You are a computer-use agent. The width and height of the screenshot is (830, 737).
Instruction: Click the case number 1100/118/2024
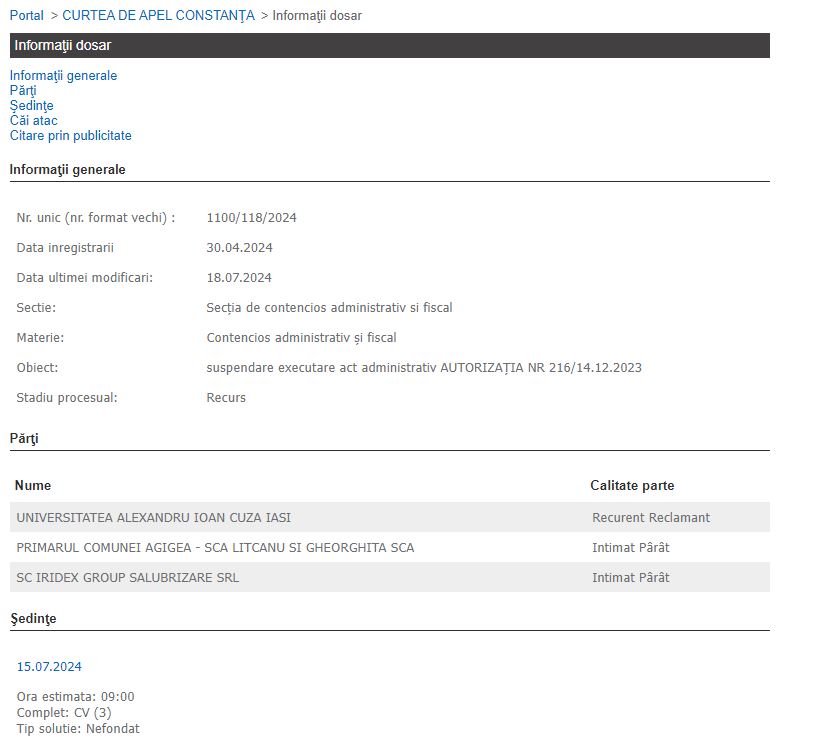pyautogui.click(x=251, y=218)
